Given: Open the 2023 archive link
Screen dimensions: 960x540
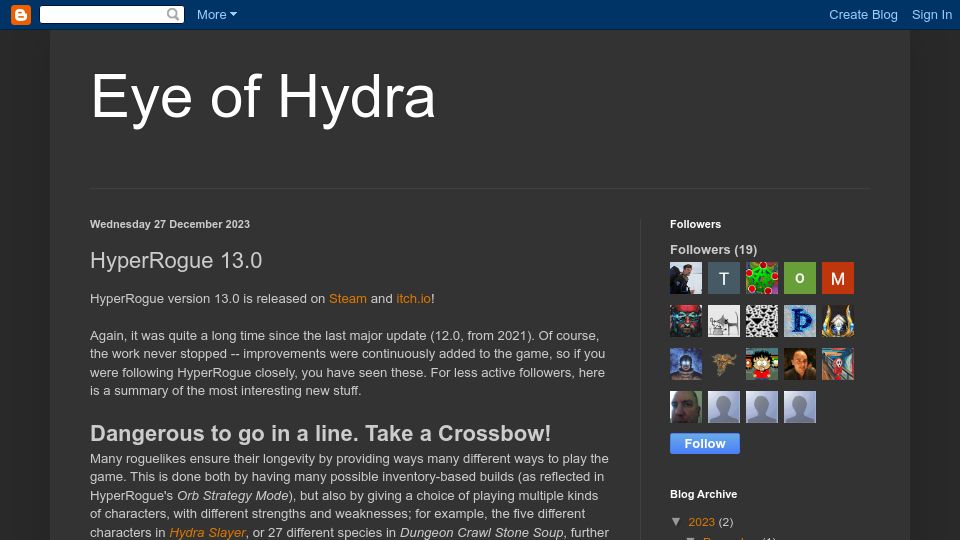Looking at the screenshot, I should point(701,522).
